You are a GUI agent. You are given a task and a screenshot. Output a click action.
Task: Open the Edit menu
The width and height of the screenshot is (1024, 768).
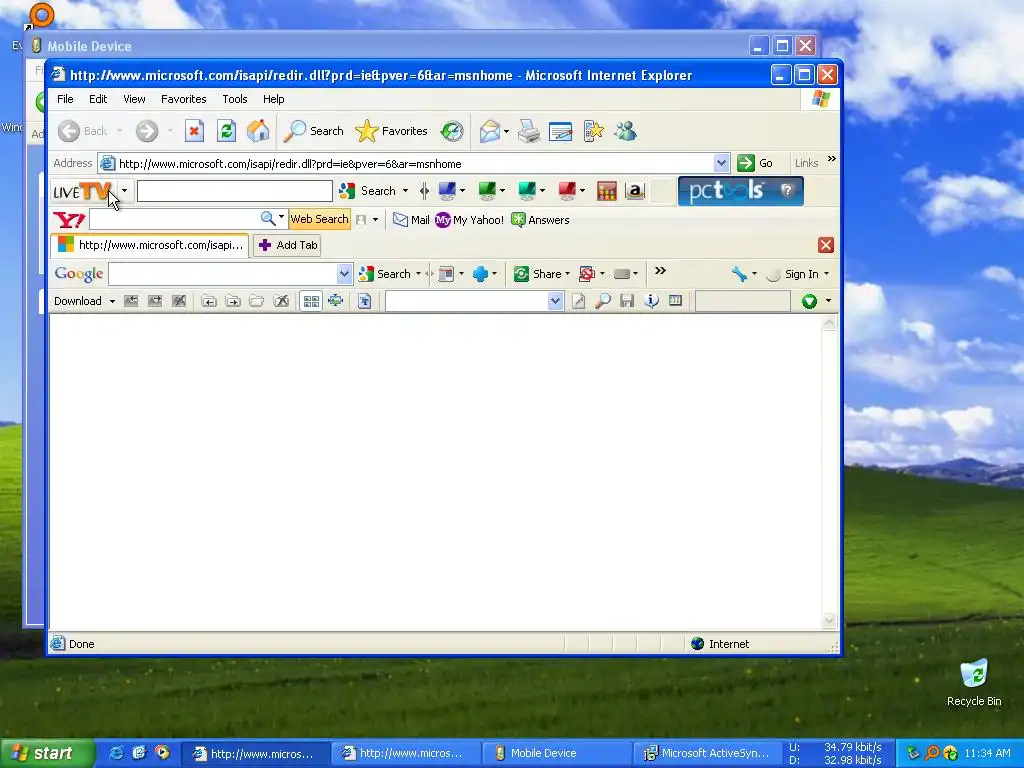(x=98, y=99)
